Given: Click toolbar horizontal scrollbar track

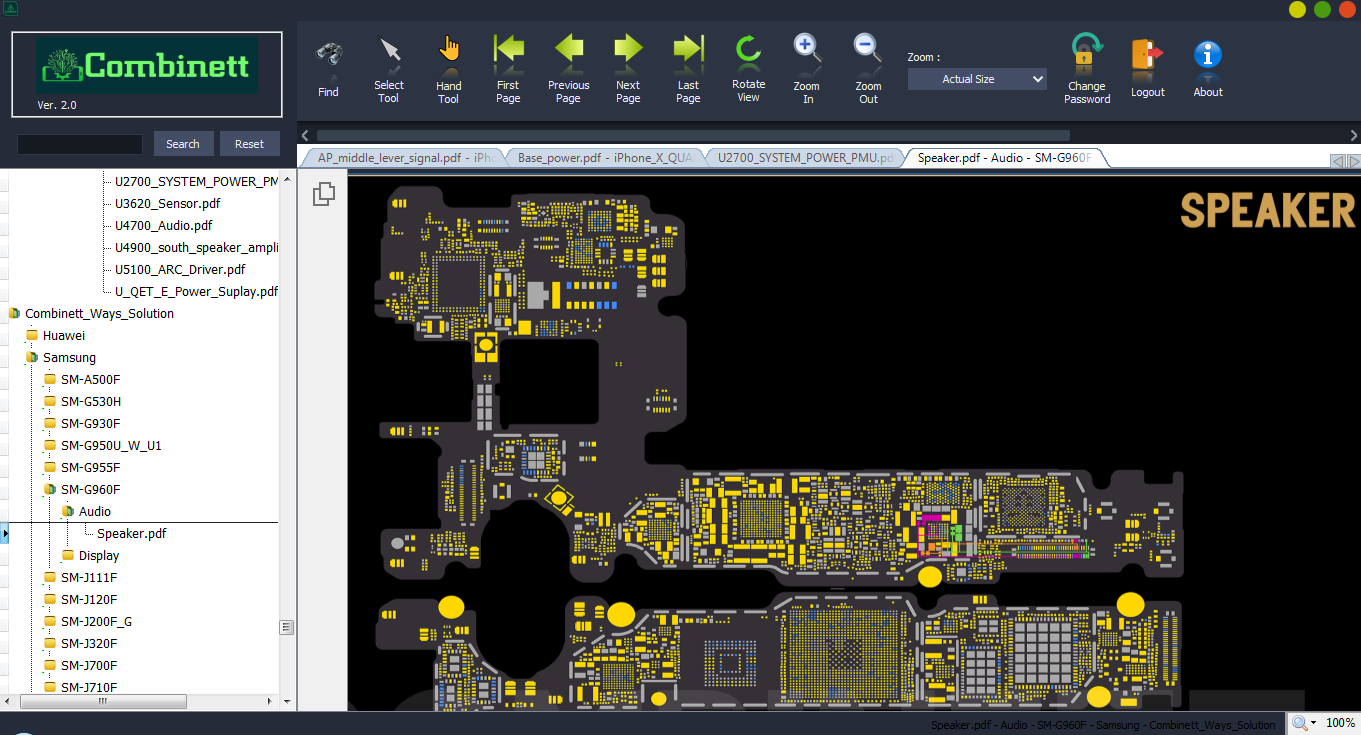Looking at the screenshot, I should [693, 135].
